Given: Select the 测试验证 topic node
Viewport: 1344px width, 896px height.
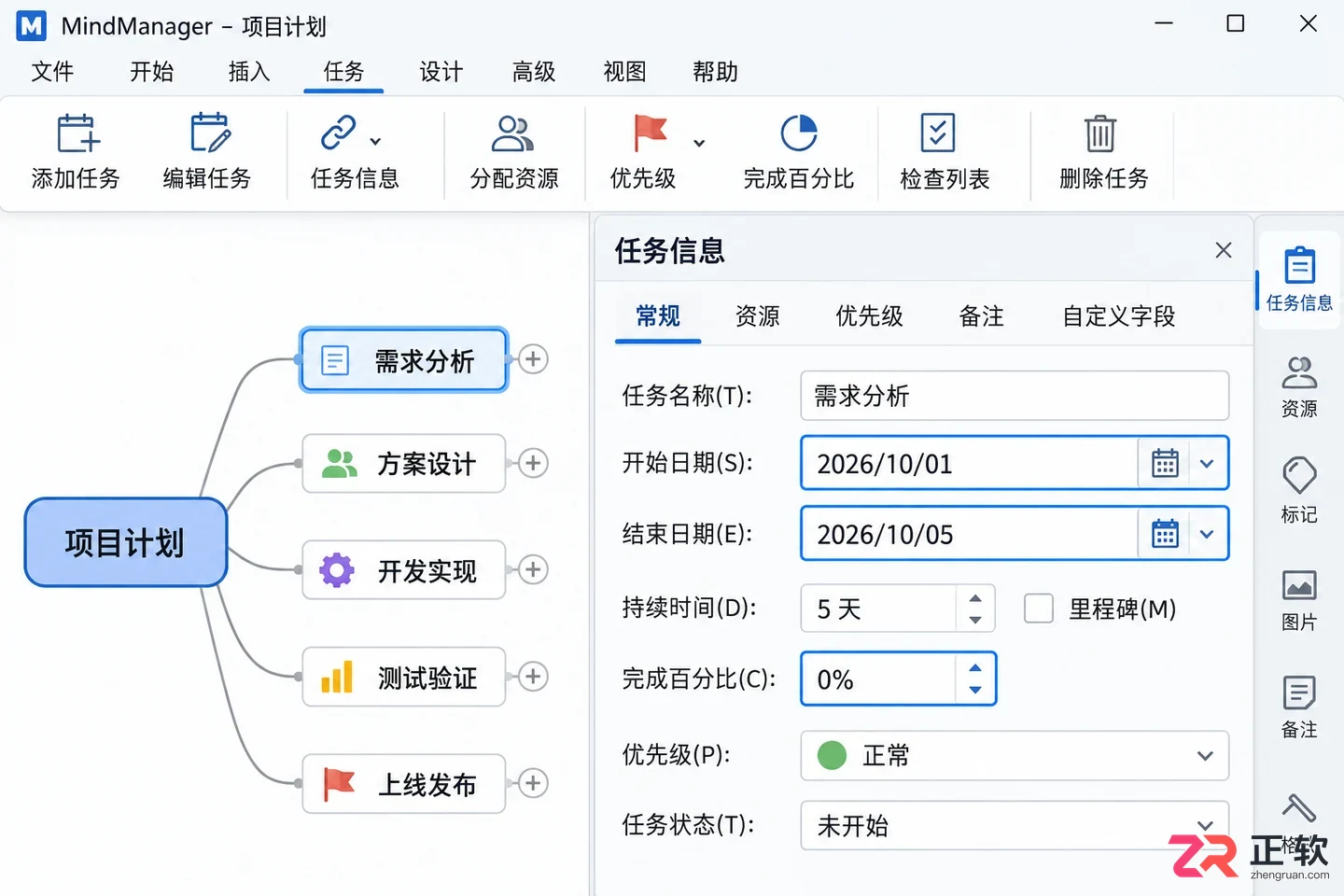Looking at the screenshot, I should pyautogui.click(x=403, y=677).
